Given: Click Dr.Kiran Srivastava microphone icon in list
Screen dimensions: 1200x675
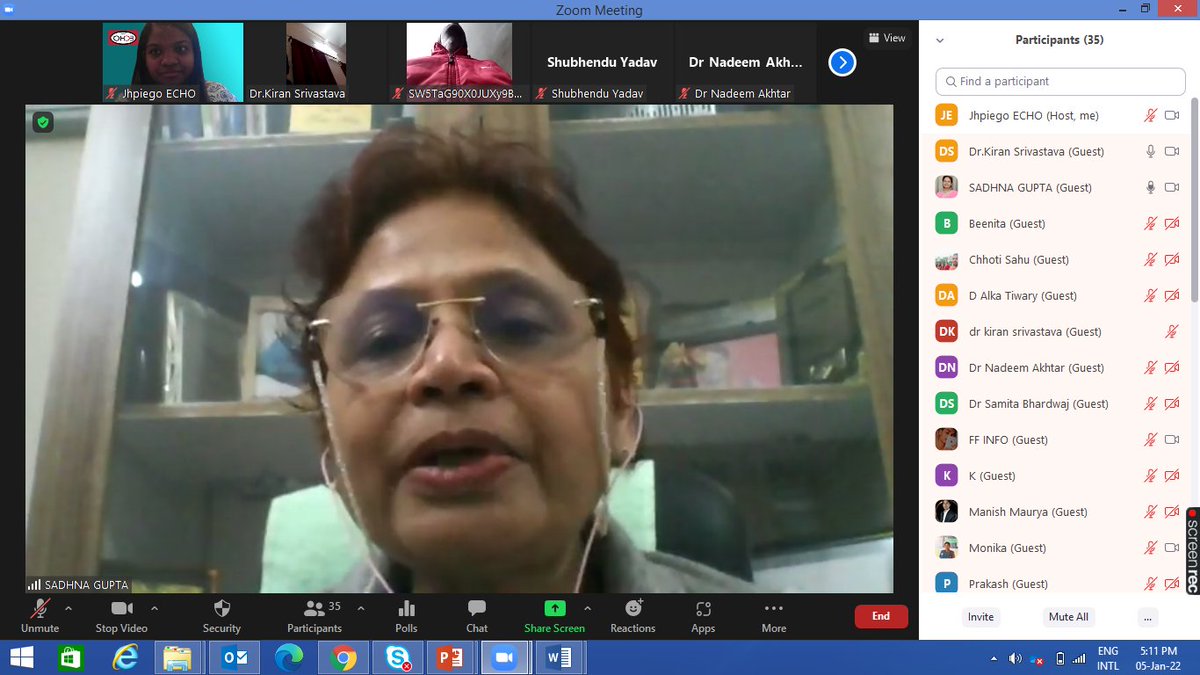Looking at the screenshot, I should (1151, 152).
